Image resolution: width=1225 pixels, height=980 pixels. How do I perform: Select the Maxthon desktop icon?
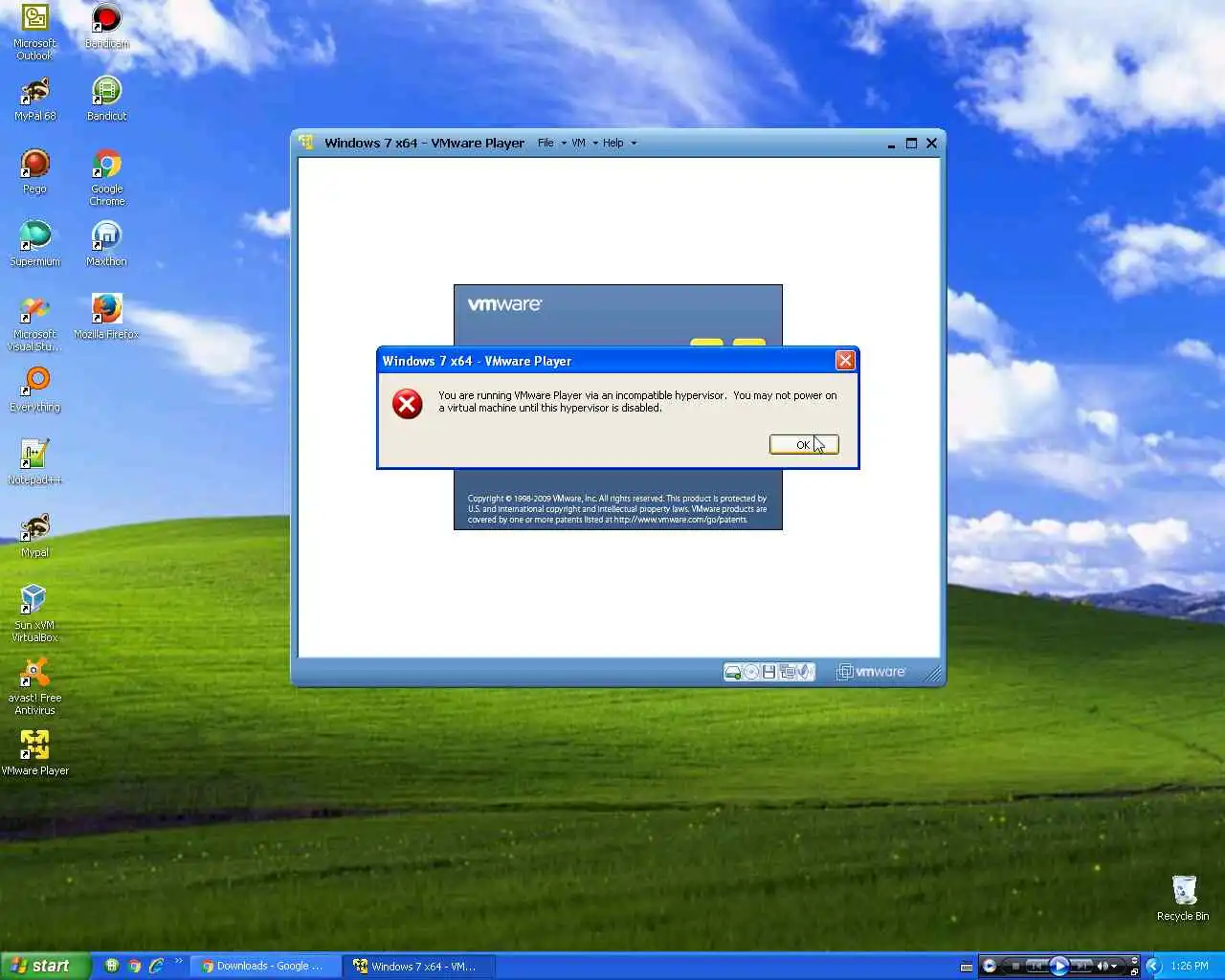[106, 244]
